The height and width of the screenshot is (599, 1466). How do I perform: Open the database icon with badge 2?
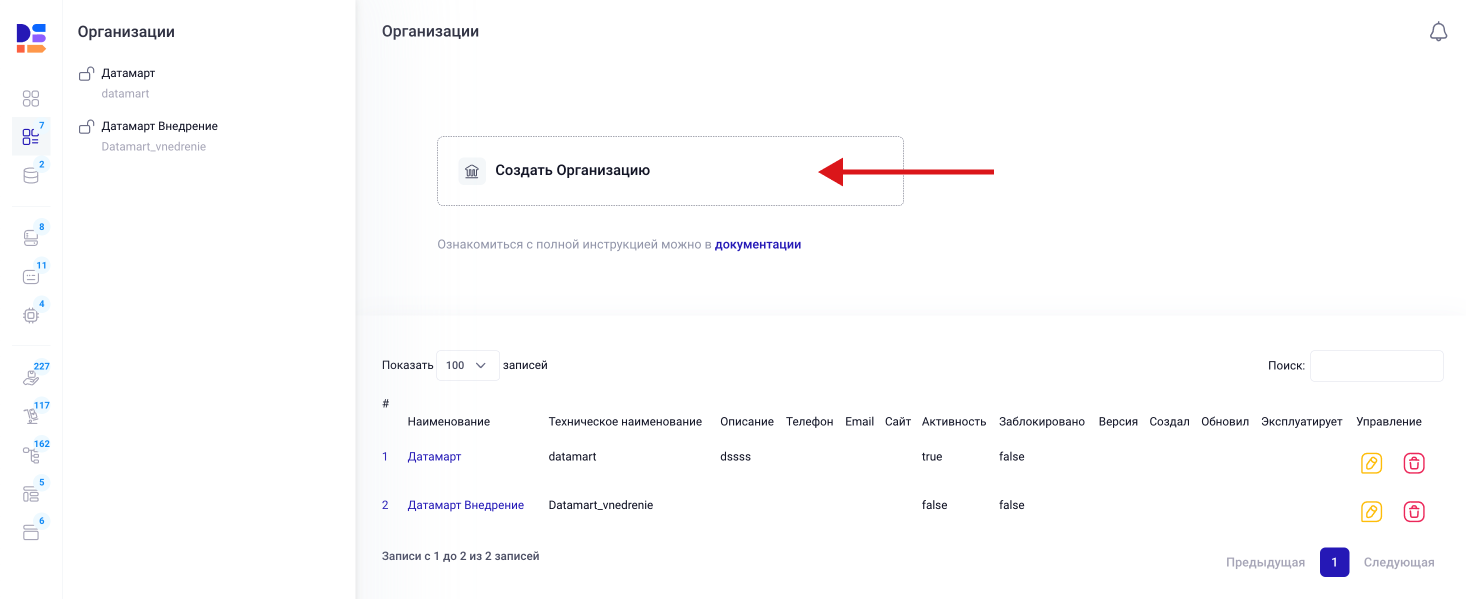click(x=31, y=176)
